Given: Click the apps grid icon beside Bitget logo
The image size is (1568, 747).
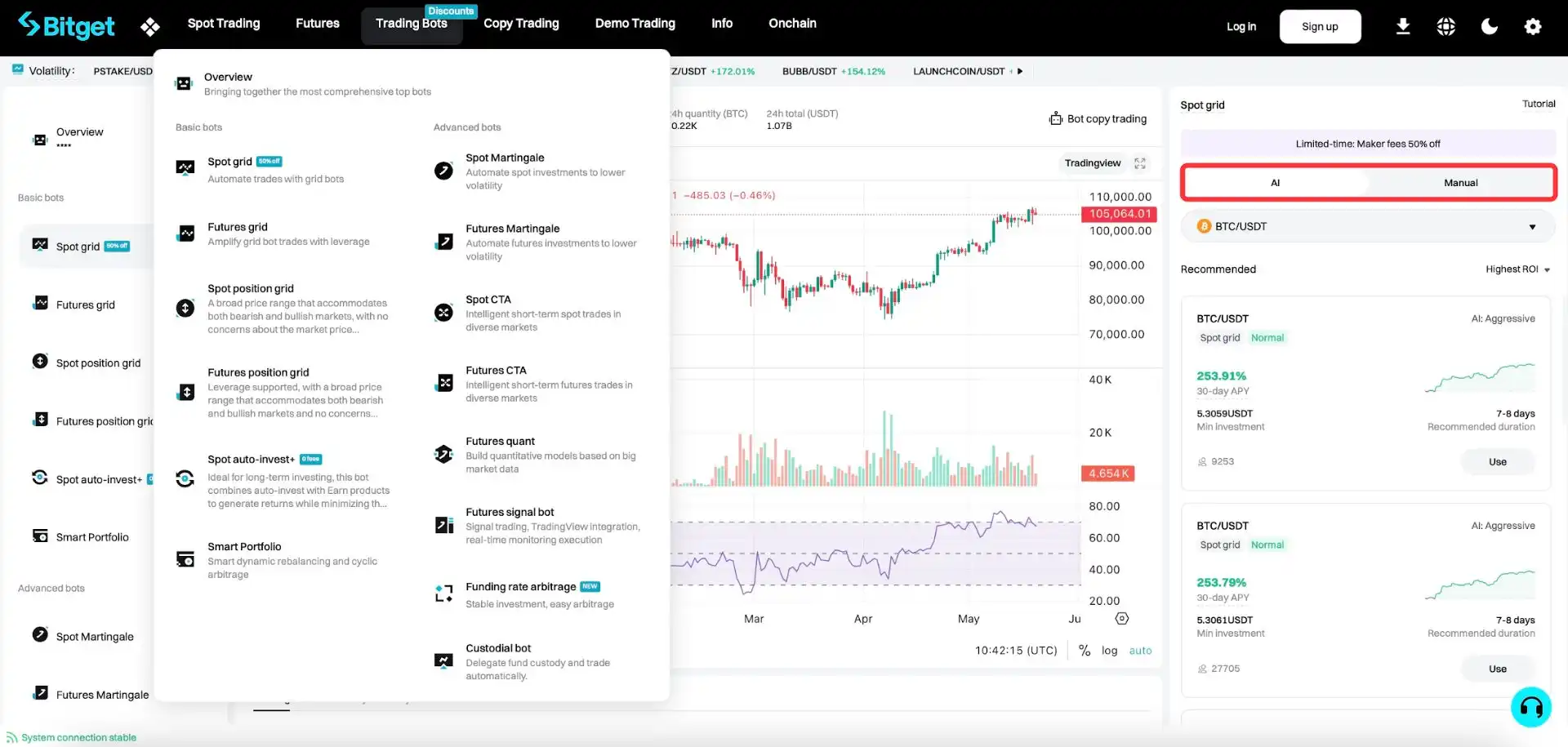Looking at the screenshot, I should tap(149, 27).
